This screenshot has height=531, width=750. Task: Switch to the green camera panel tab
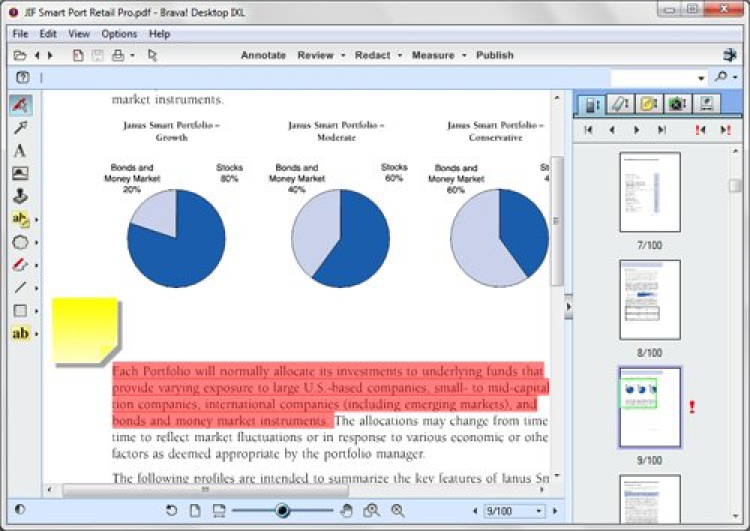pyautogui.click(x=677, y=104)
